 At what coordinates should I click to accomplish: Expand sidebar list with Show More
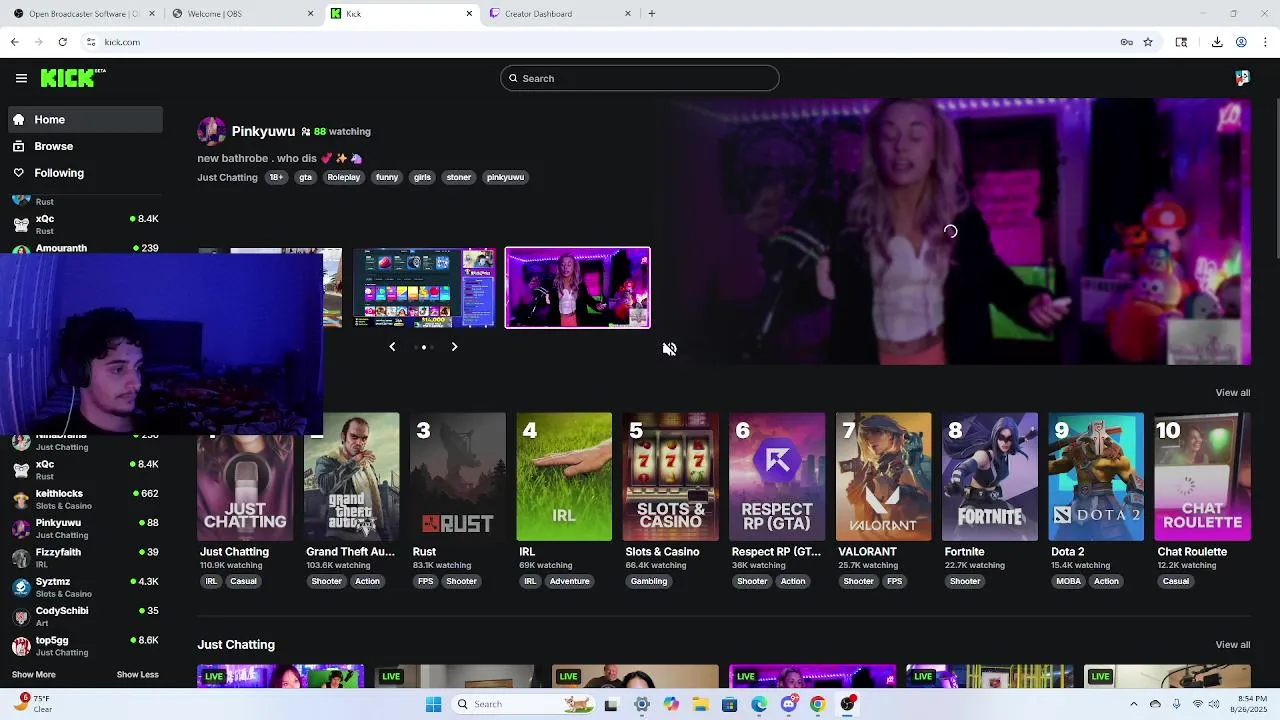33,675
